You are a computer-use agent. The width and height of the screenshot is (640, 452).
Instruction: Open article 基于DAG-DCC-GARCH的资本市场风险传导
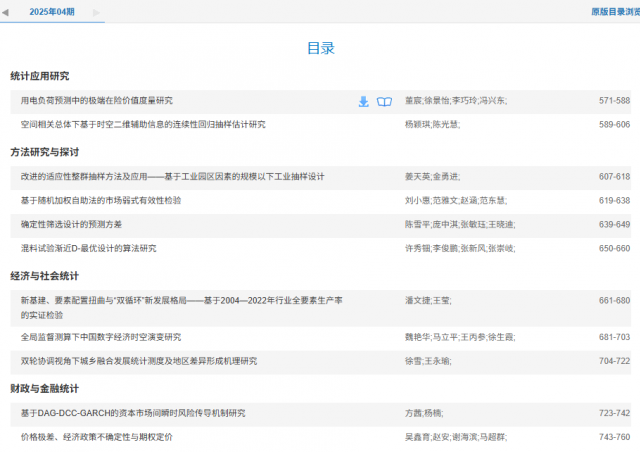pyautogui.click(x=133, y=413)
